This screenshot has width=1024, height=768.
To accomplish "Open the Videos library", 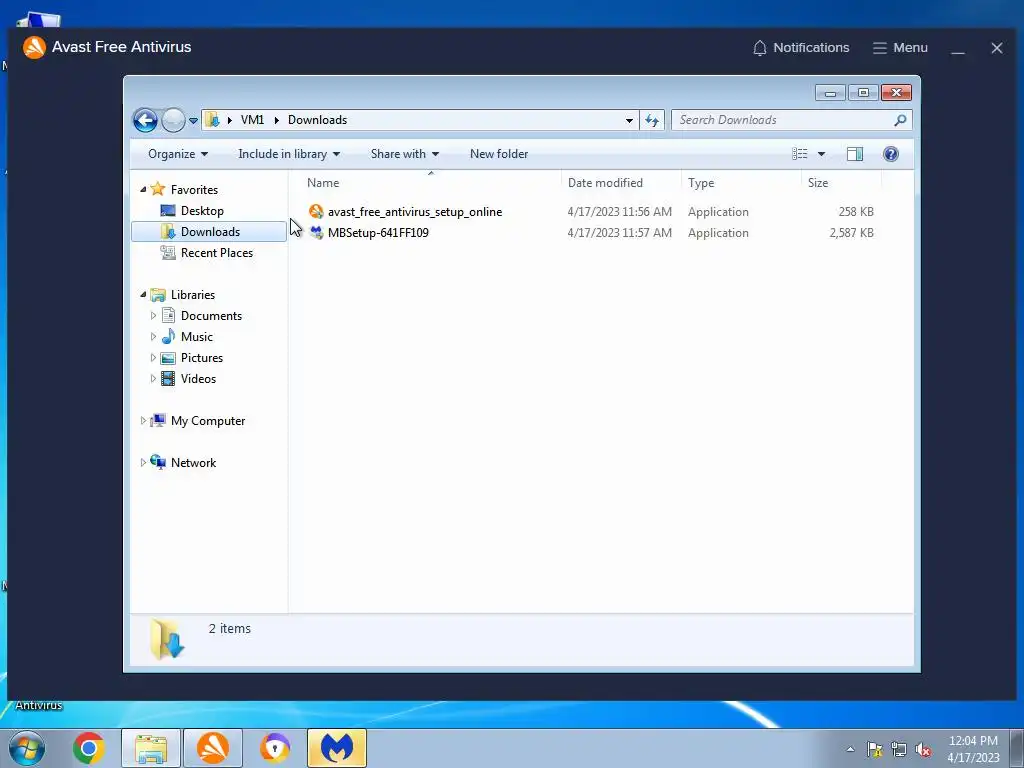I will coord(198,379).
